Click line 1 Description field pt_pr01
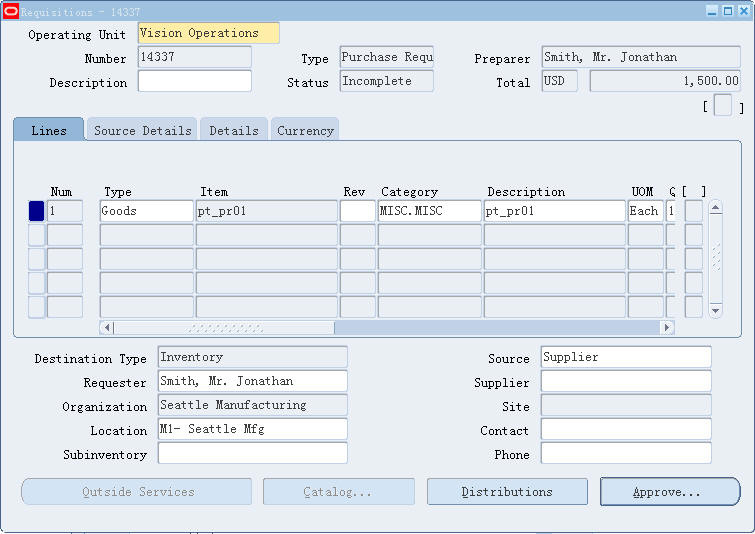 tap(554, 211)
